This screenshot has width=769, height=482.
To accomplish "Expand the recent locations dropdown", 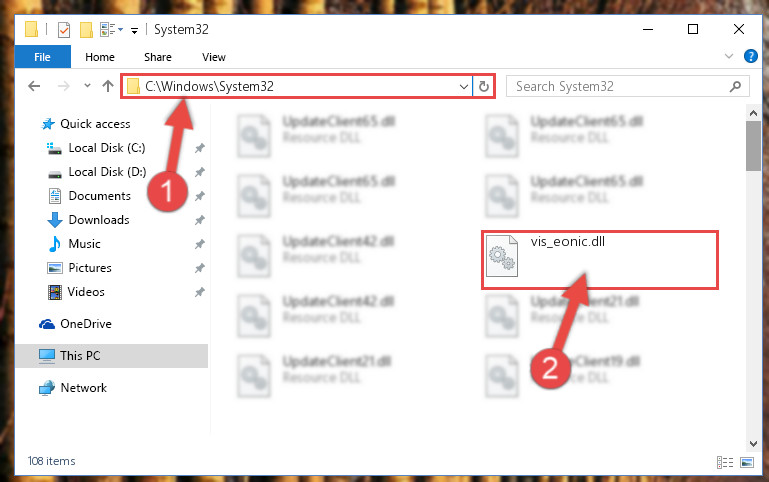I will point(87,86).
